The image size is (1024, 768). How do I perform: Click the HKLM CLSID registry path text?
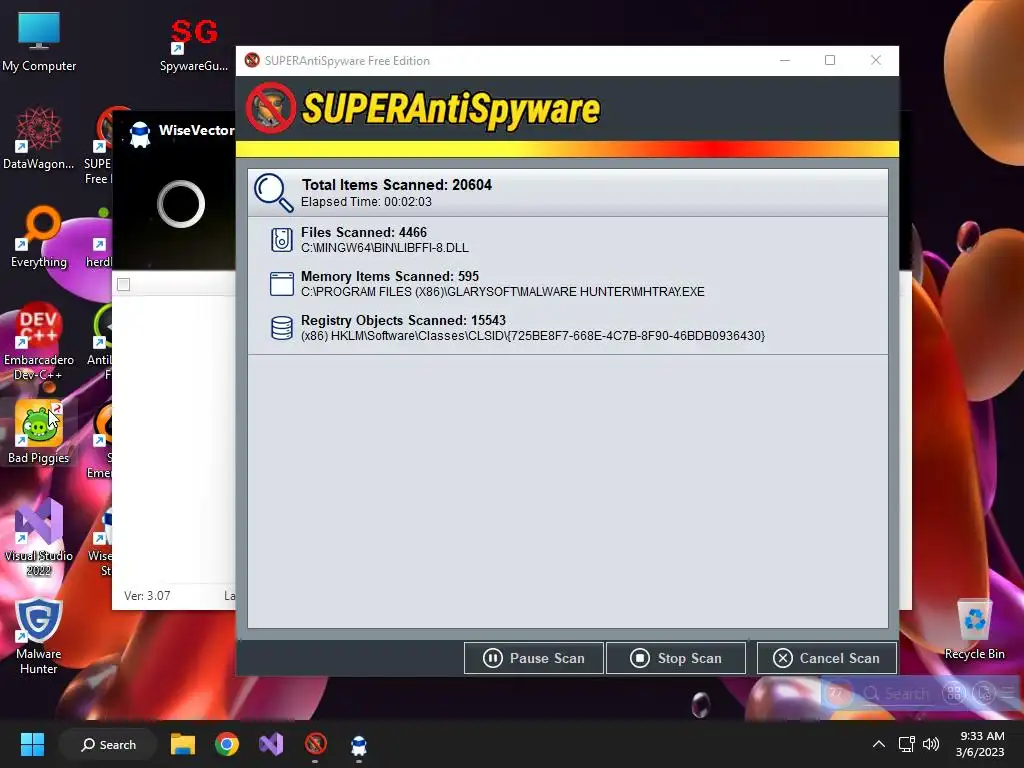(x=532, y=336)
